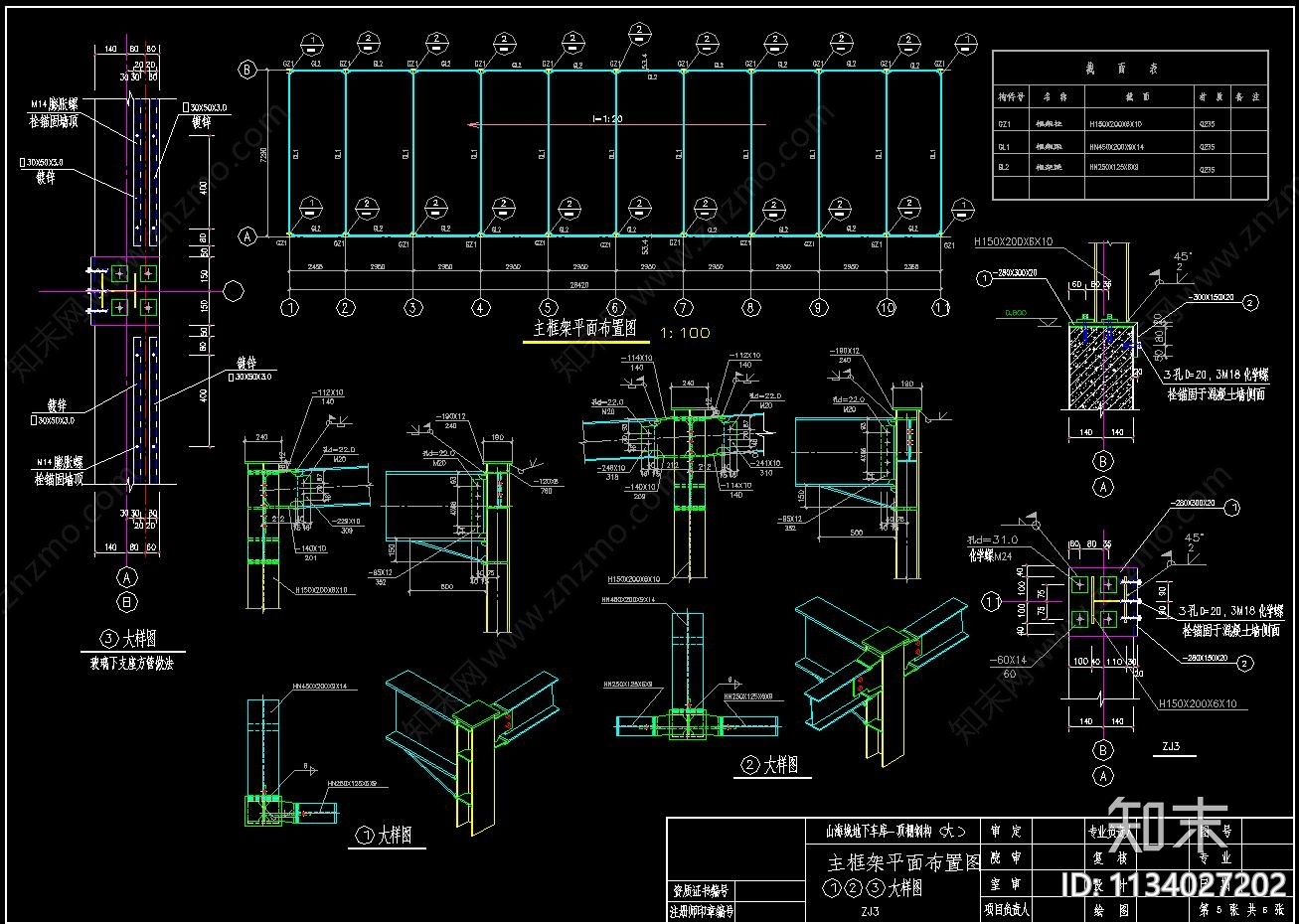Select axis bubble B left of plan
The image size is (1299, 924).
246,70
